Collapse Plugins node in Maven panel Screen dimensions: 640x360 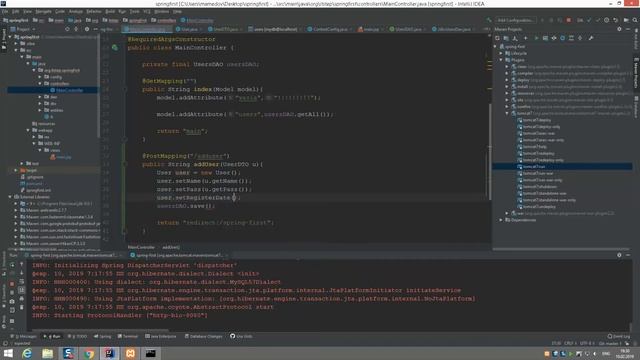click(x=502, y=60)
